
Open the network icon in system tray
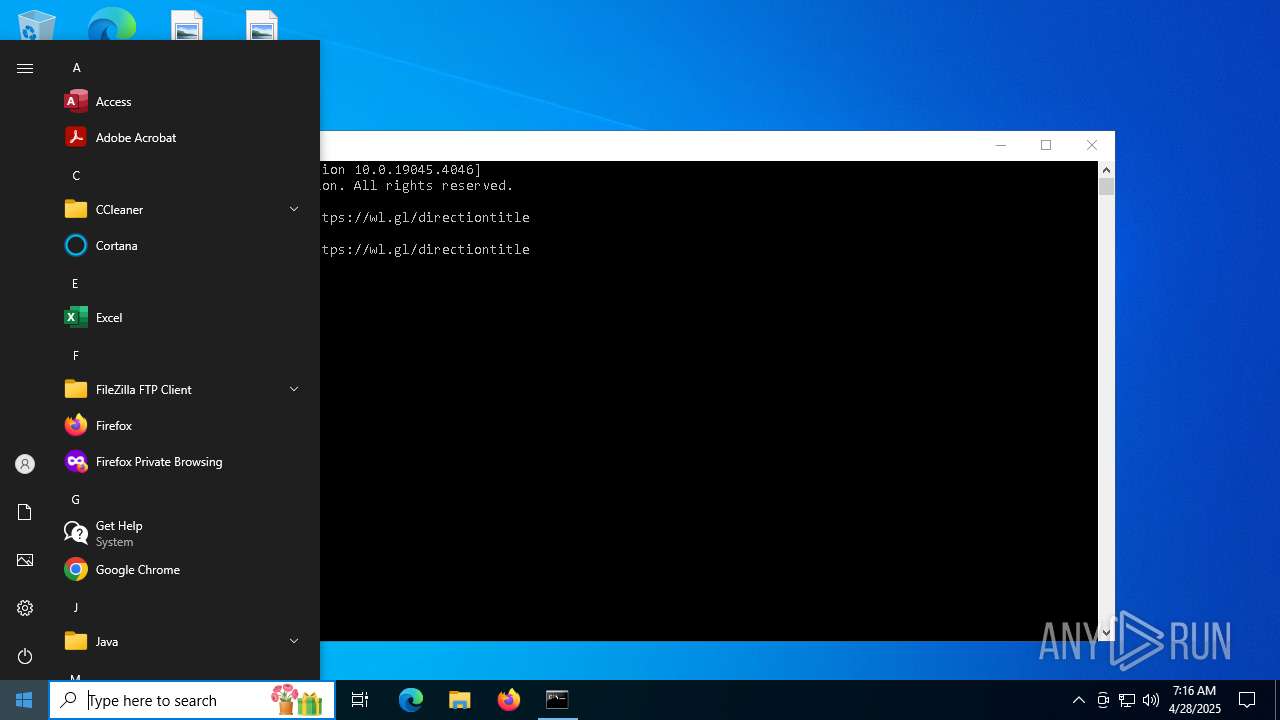(1127, 700)
